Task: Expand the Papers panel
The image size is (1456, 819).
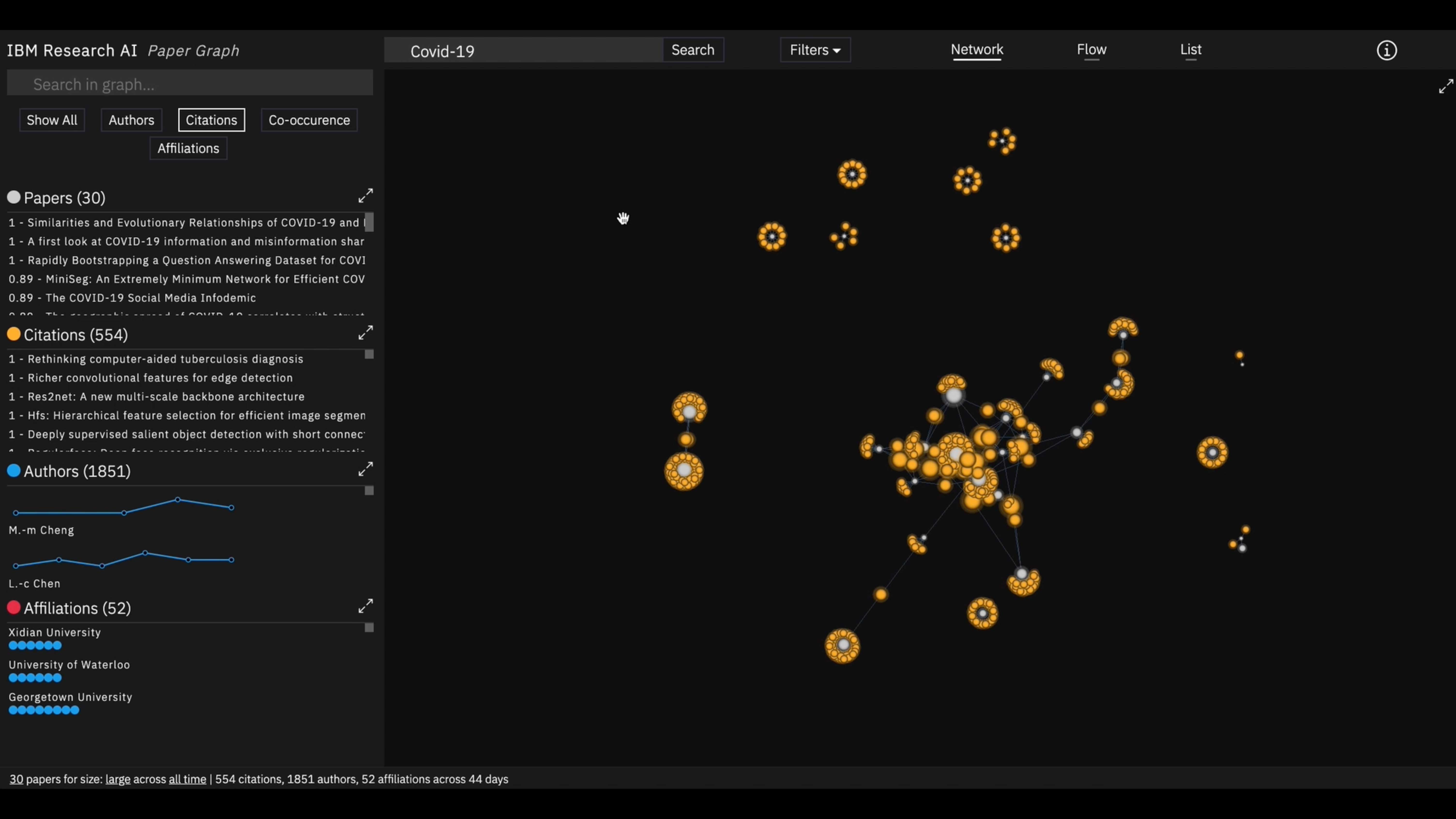Action: (365, 196)
